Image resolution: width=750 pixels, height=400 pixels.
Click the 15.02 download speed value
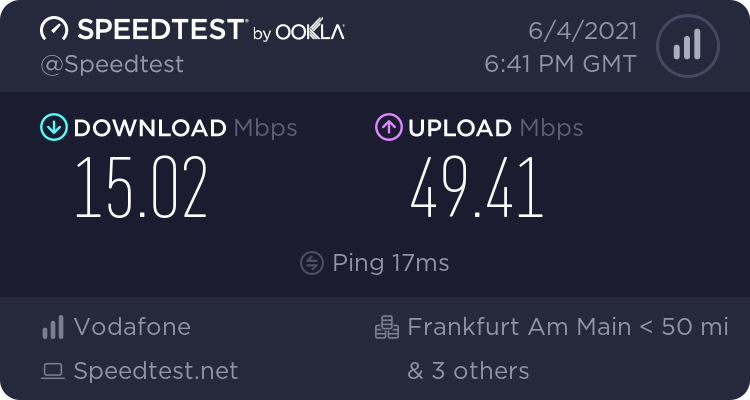(x=142, y=190)
